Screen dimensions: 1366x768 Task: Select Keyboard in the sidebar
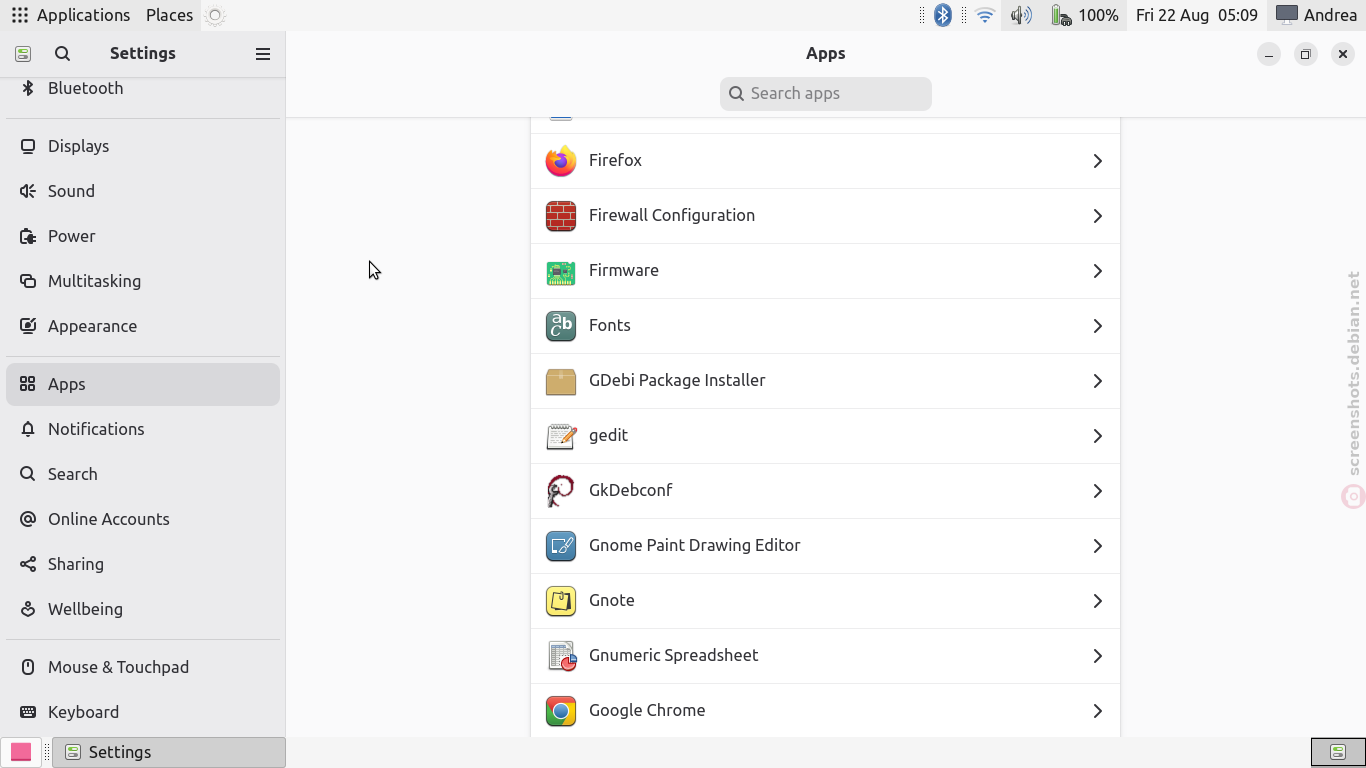[143, 712]
